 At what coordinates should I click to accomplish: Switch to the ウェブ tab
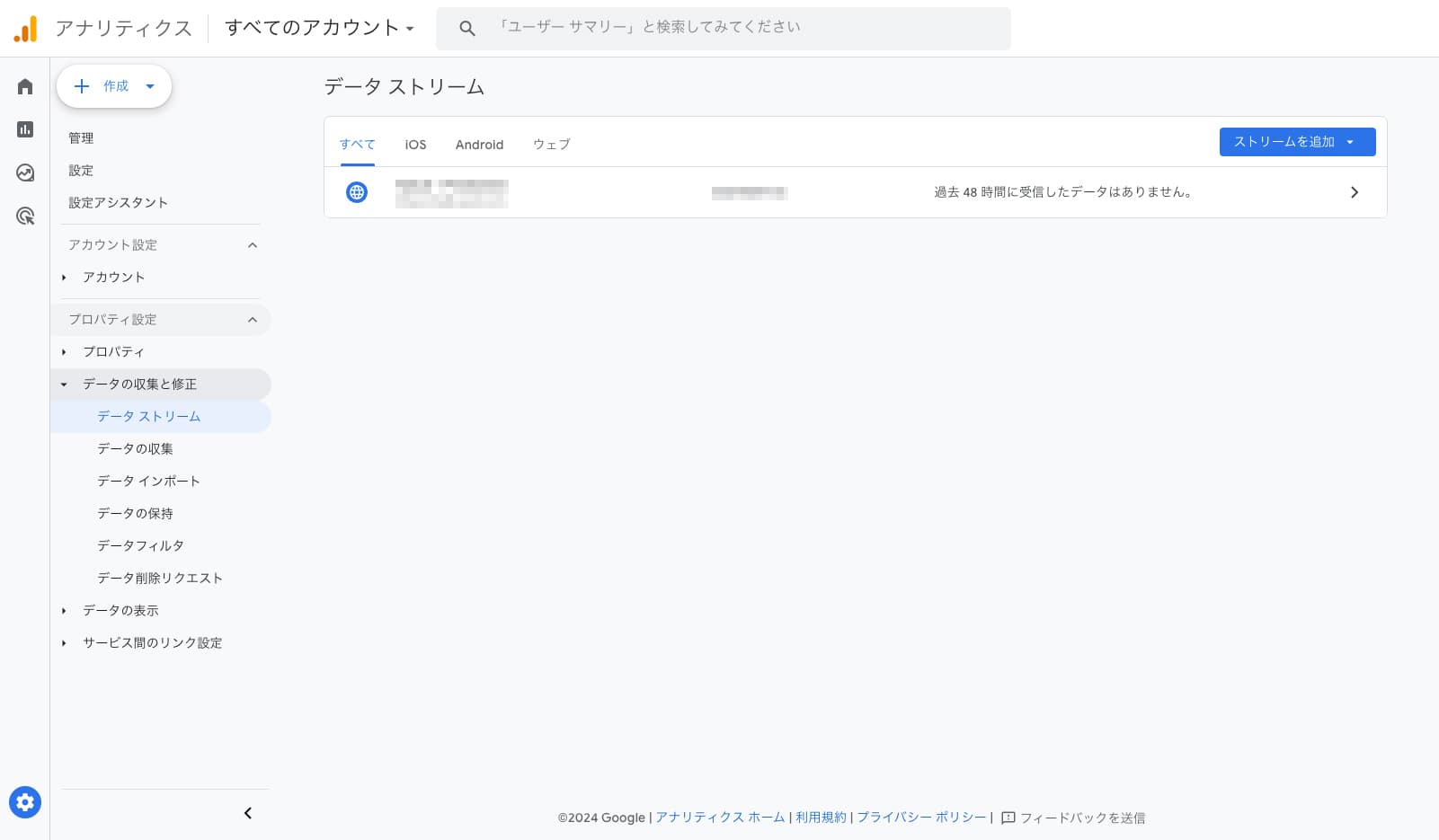[551, 145]
